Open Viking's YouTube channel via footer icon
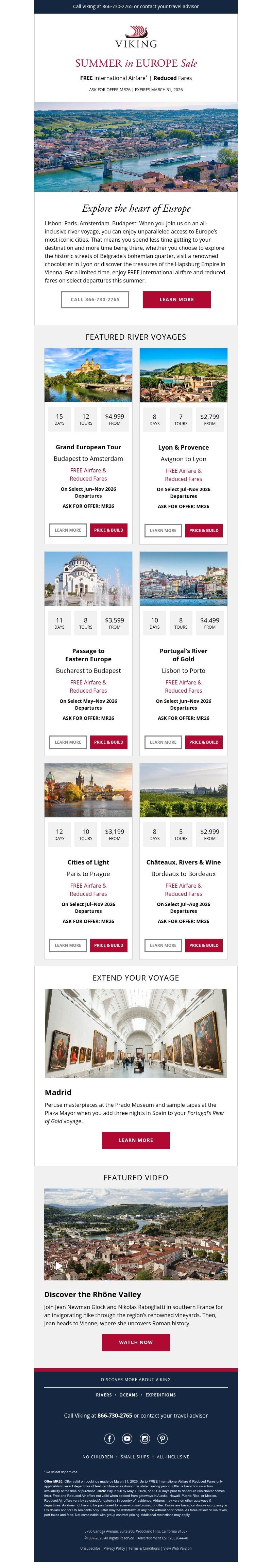The height and width of the screenshot is (1568, 272). click(127, 1439)
